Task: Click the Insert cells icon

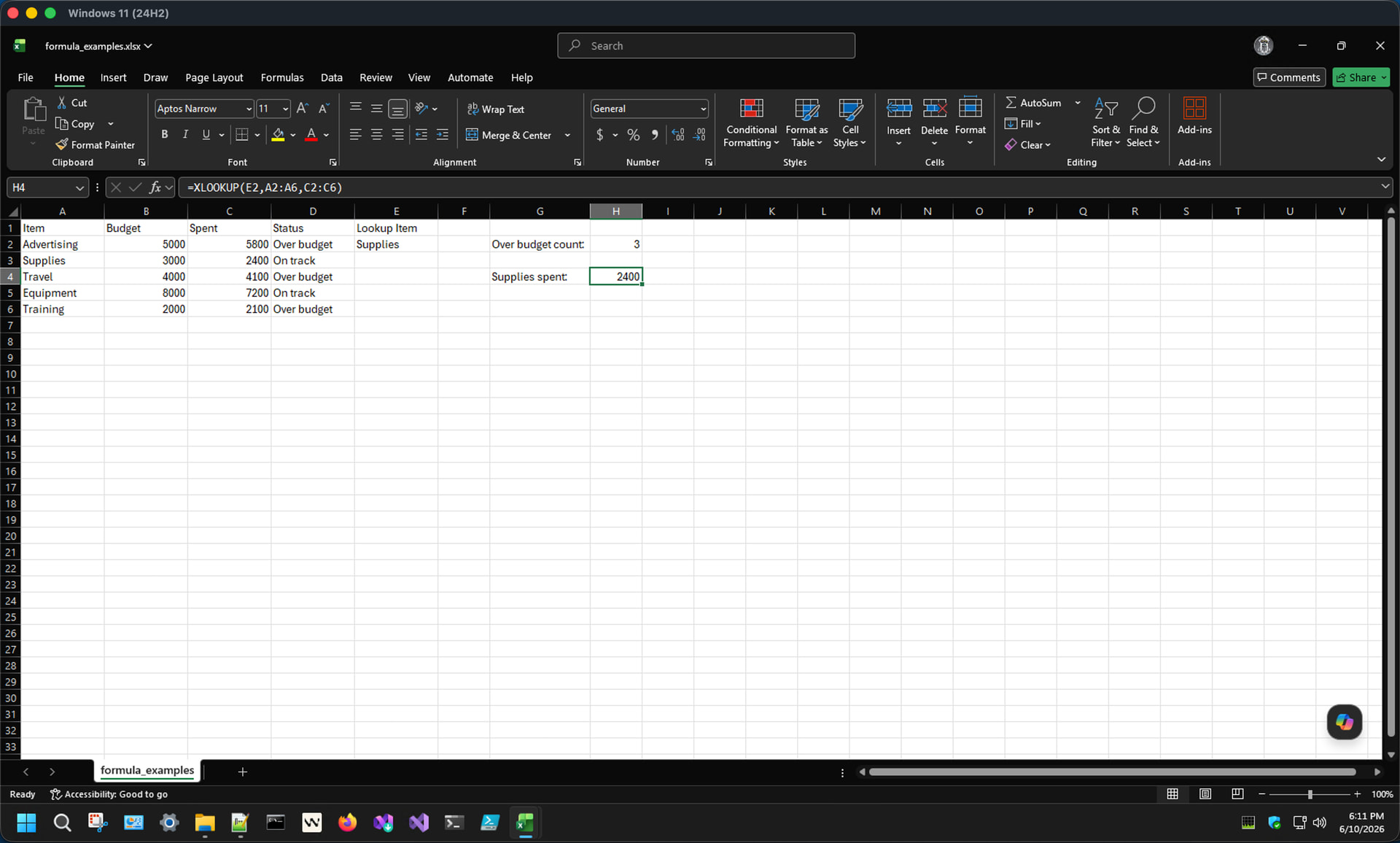Action: coord(898,109)
